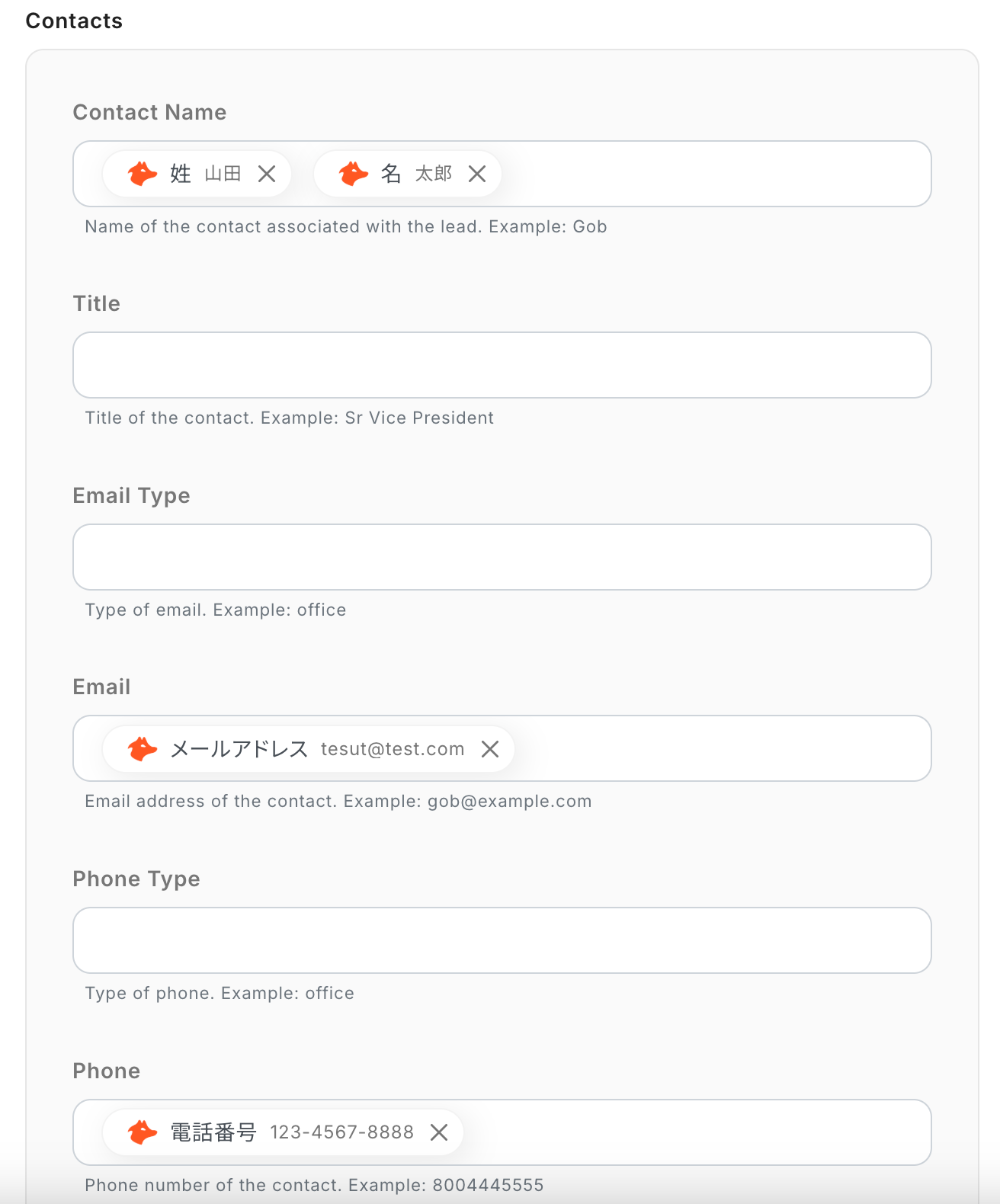This screenshot has height=1204, width=1000.
Task: Click the fox icon on the 名 pill
Action: (353, 174)
